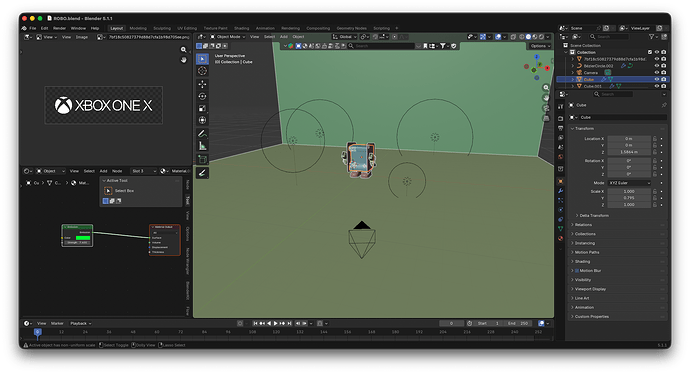Open the viewport Options dropdown
The height and width of the screenshot is (373, 690).
tap(540, 46)
